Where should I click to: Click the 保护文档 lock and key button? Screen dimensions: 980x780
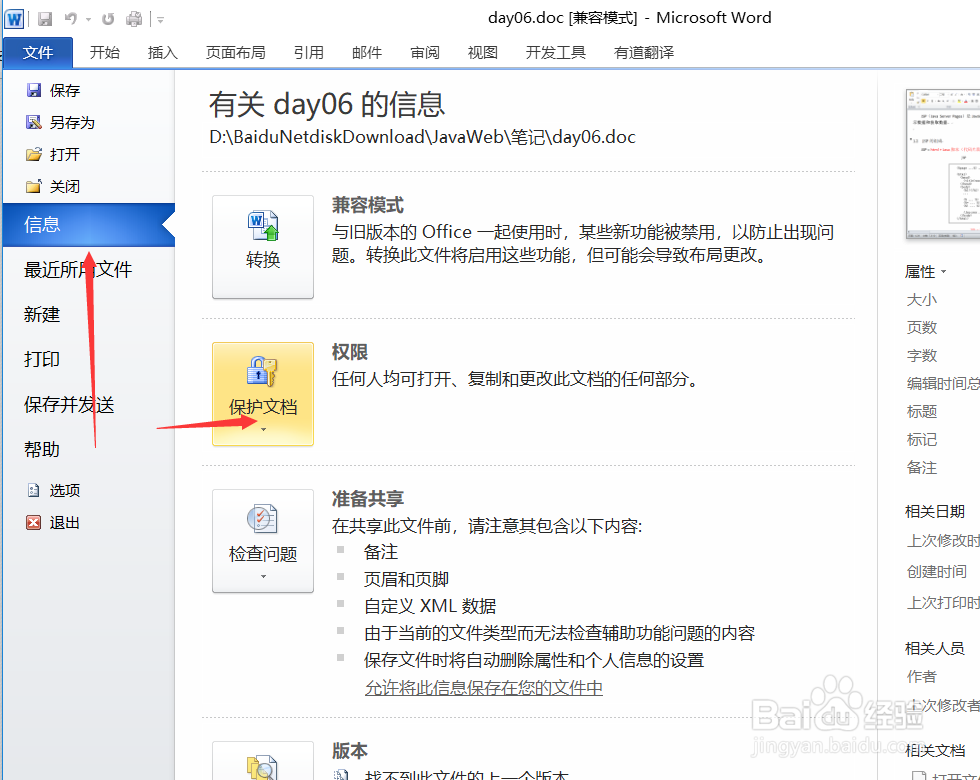[262, 394]
